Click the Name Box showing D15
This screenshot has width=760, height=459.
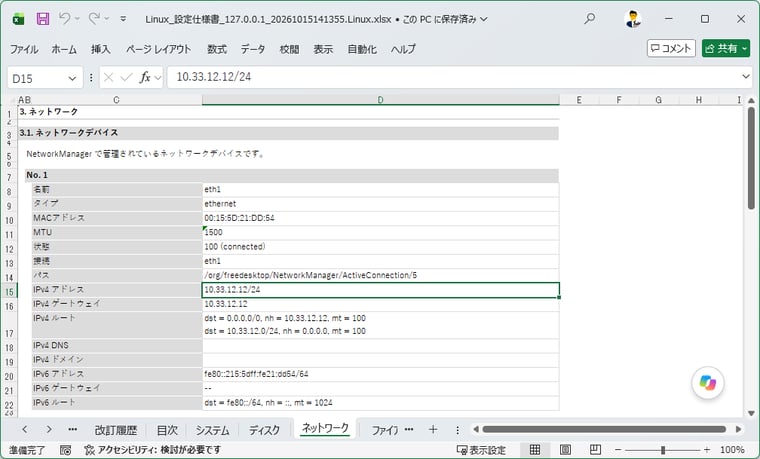click(38, 78)
